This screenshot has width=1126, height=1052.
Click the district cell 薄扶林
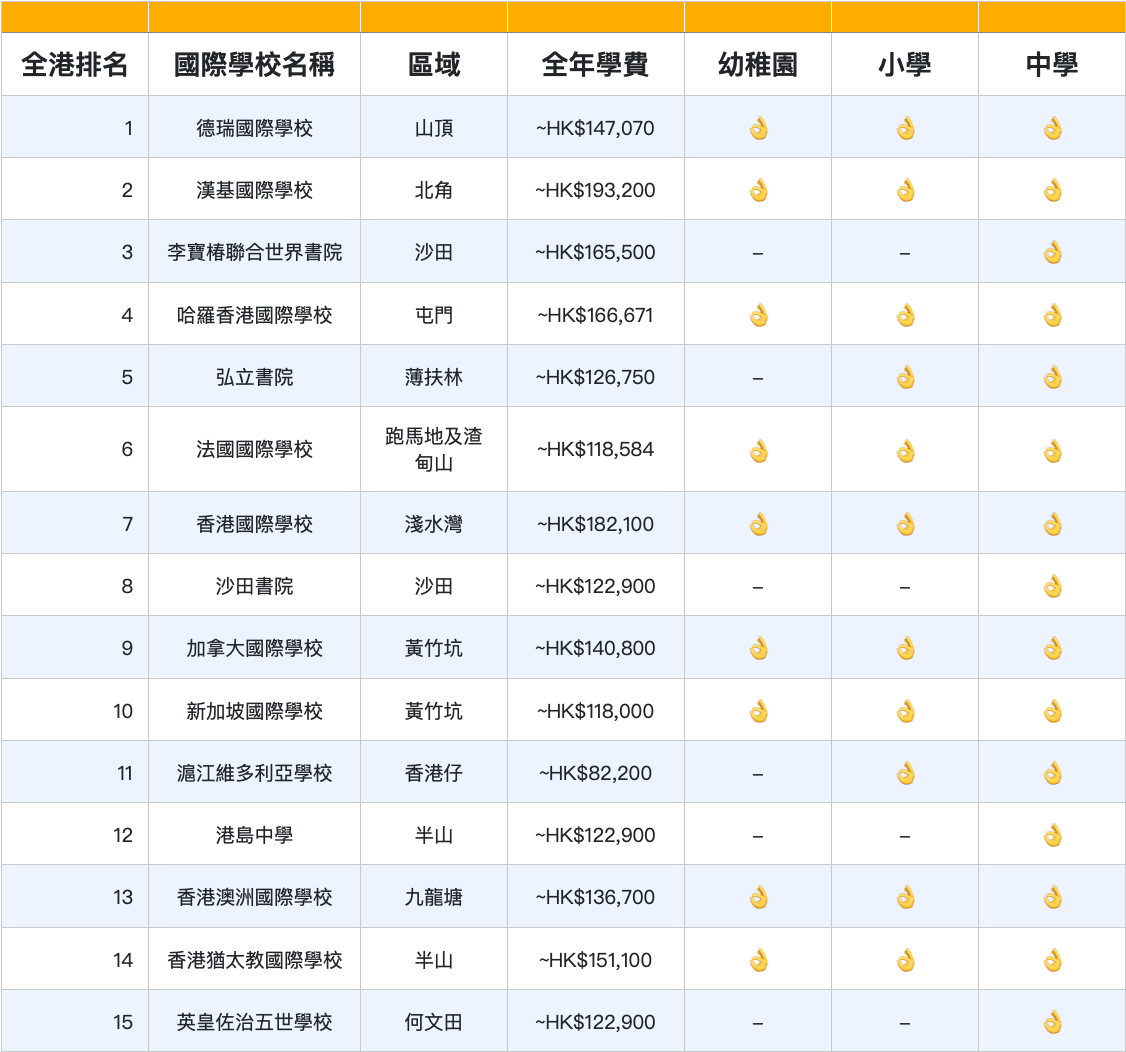click(x=434, y=377)
